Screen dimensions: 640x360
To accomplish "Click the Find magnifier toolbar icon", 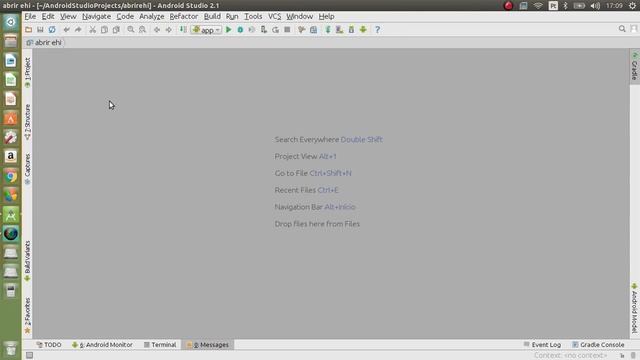I will pos(131,29).
